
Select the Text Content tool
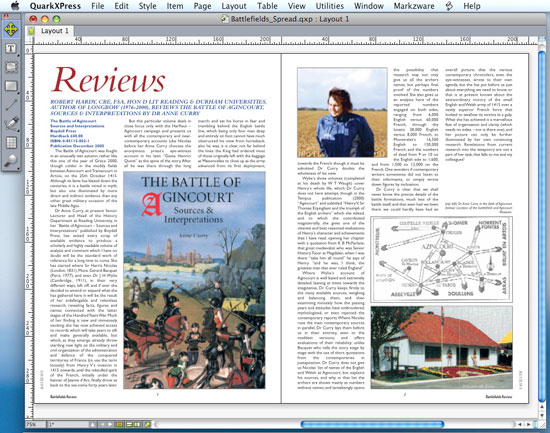11,48
